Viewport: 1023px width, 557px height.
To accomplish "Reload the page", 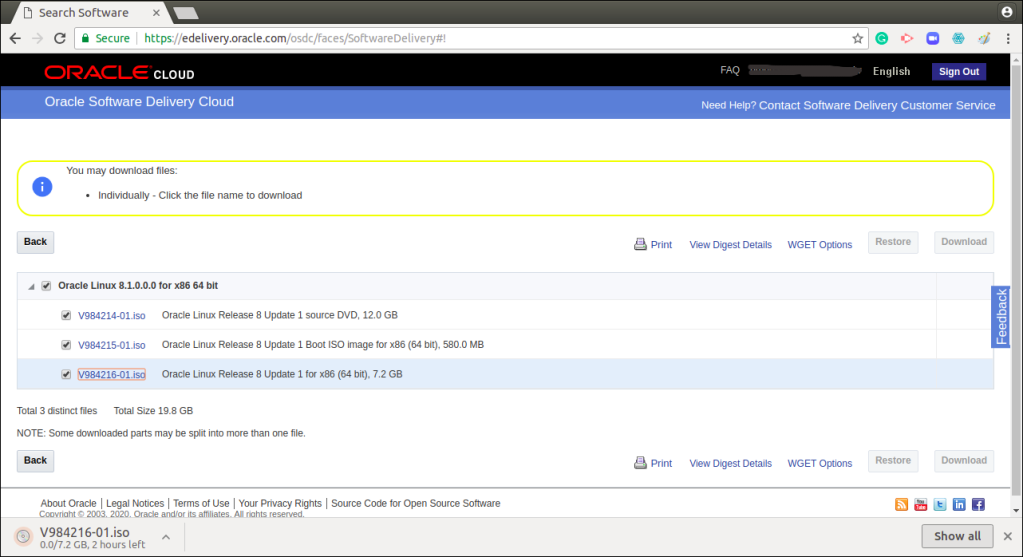I will coord(59,38).
